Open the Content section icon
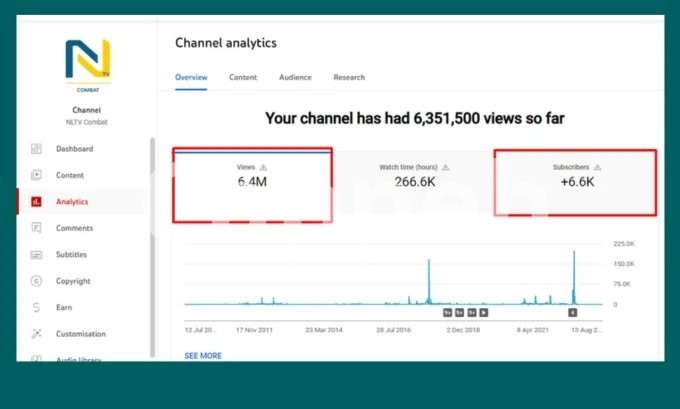Image resolution: width=680 pixels, height=409 pixels. click(36, 175)
